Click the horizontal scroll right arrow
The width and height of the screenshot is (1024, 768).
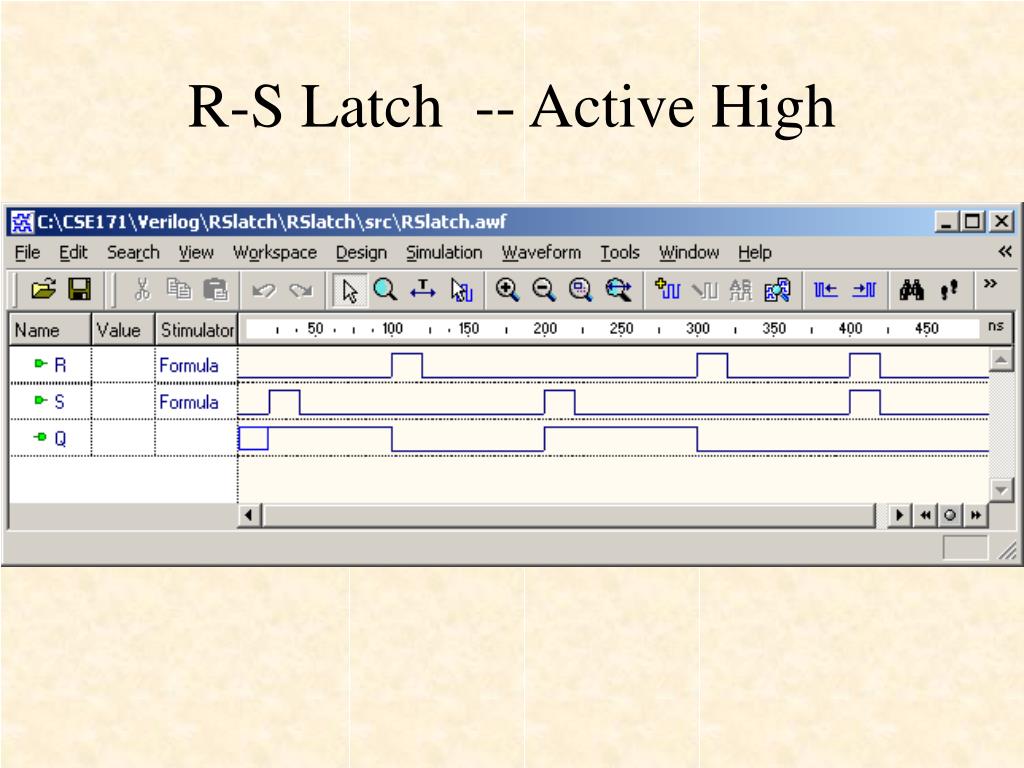[899, 515]
